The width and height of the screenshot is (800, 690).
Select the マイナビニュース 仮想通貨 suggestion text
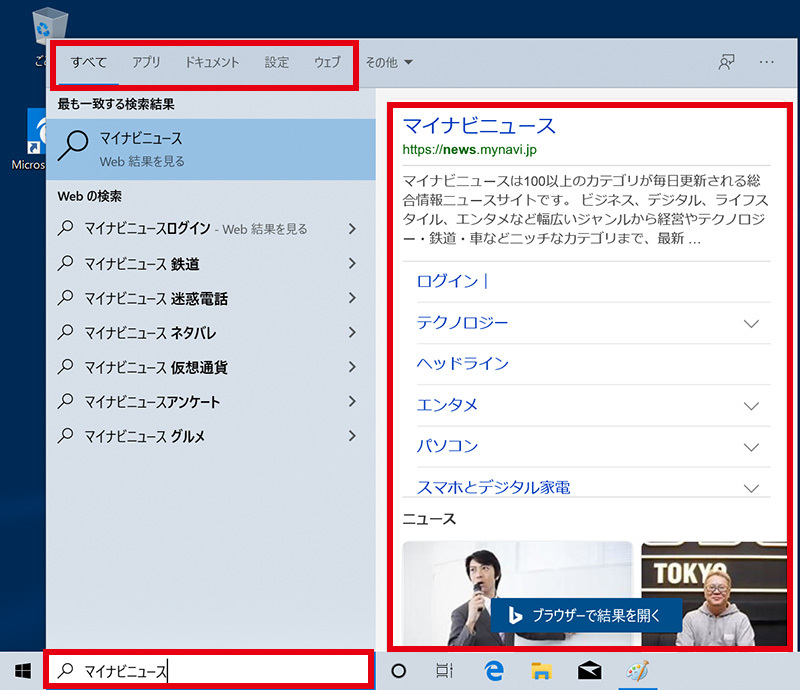(156, 367)
